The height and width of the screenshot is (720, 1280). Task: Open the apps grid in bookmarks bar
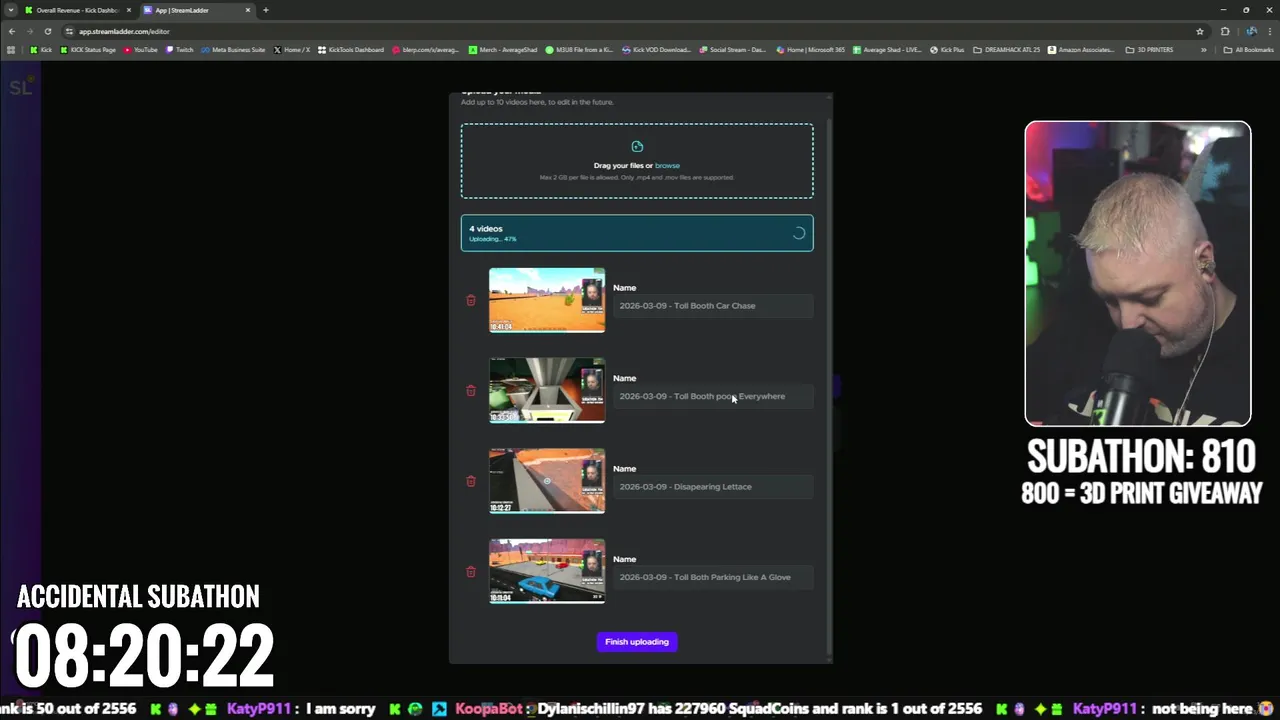pyautogui.click(x=12, y=49)
